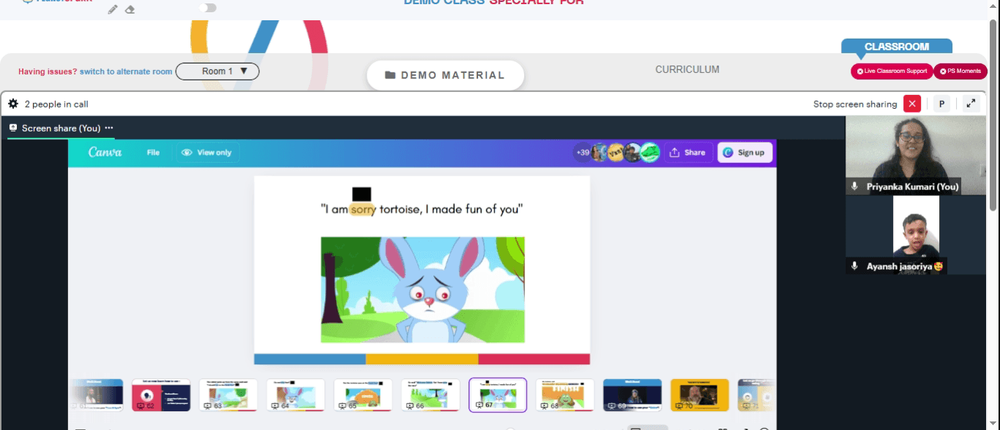This screenshot has height=430, width=1000.
Task: Open call settings gear icon
Action: [13, 104]
